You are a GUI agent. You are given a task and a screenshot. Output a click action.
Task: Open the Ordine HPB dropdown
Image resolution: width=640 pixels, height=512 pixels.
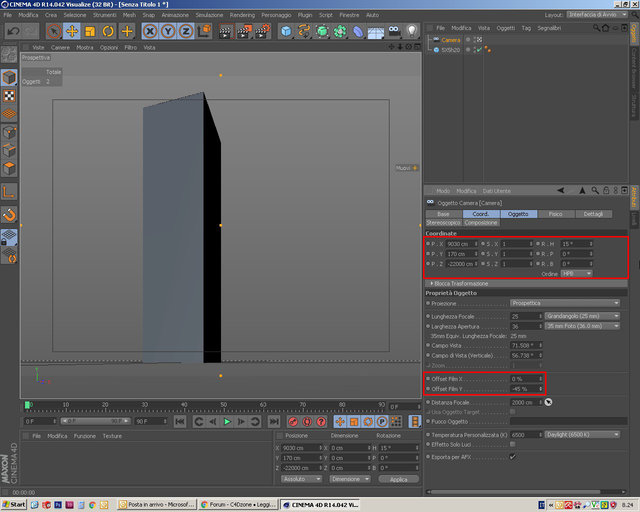576,274
